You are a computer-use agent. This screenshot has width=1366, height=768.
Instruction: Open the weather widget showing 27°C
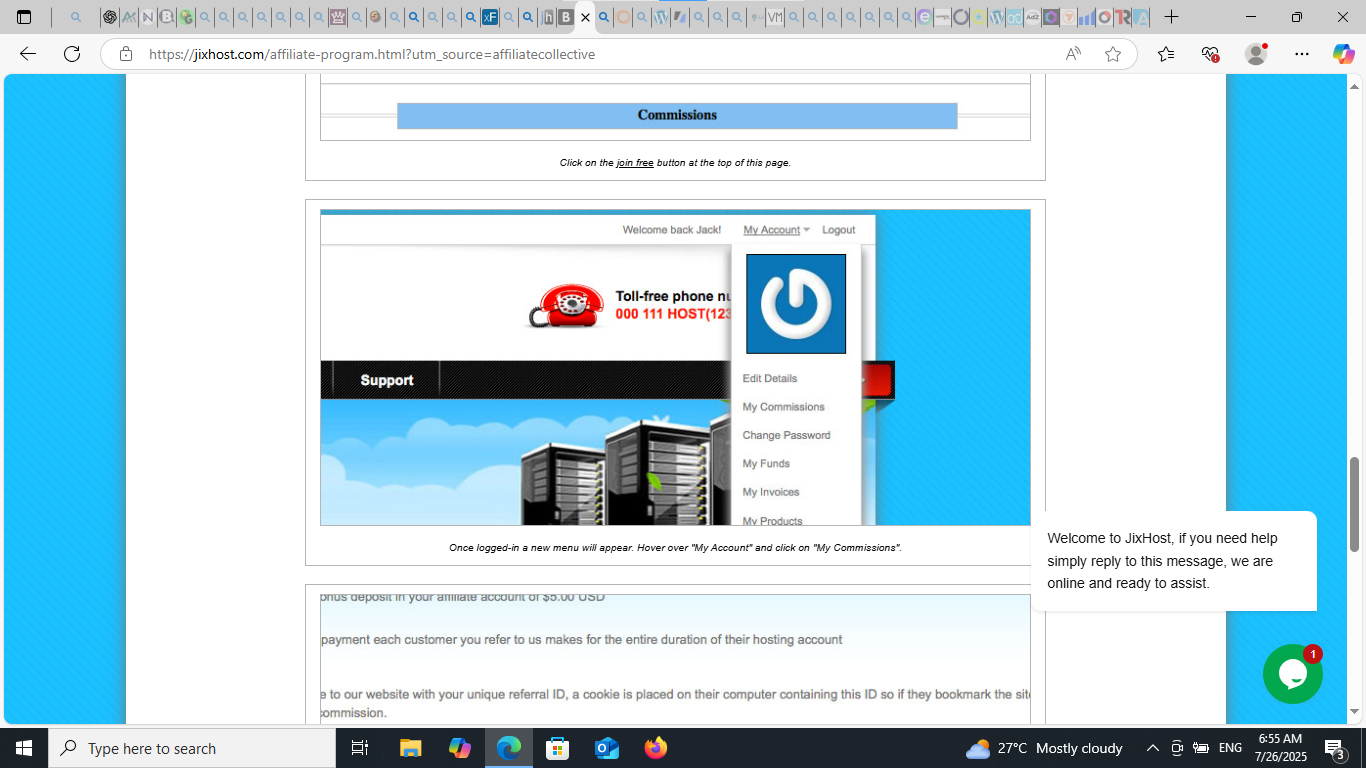[x=1044, y=748]
